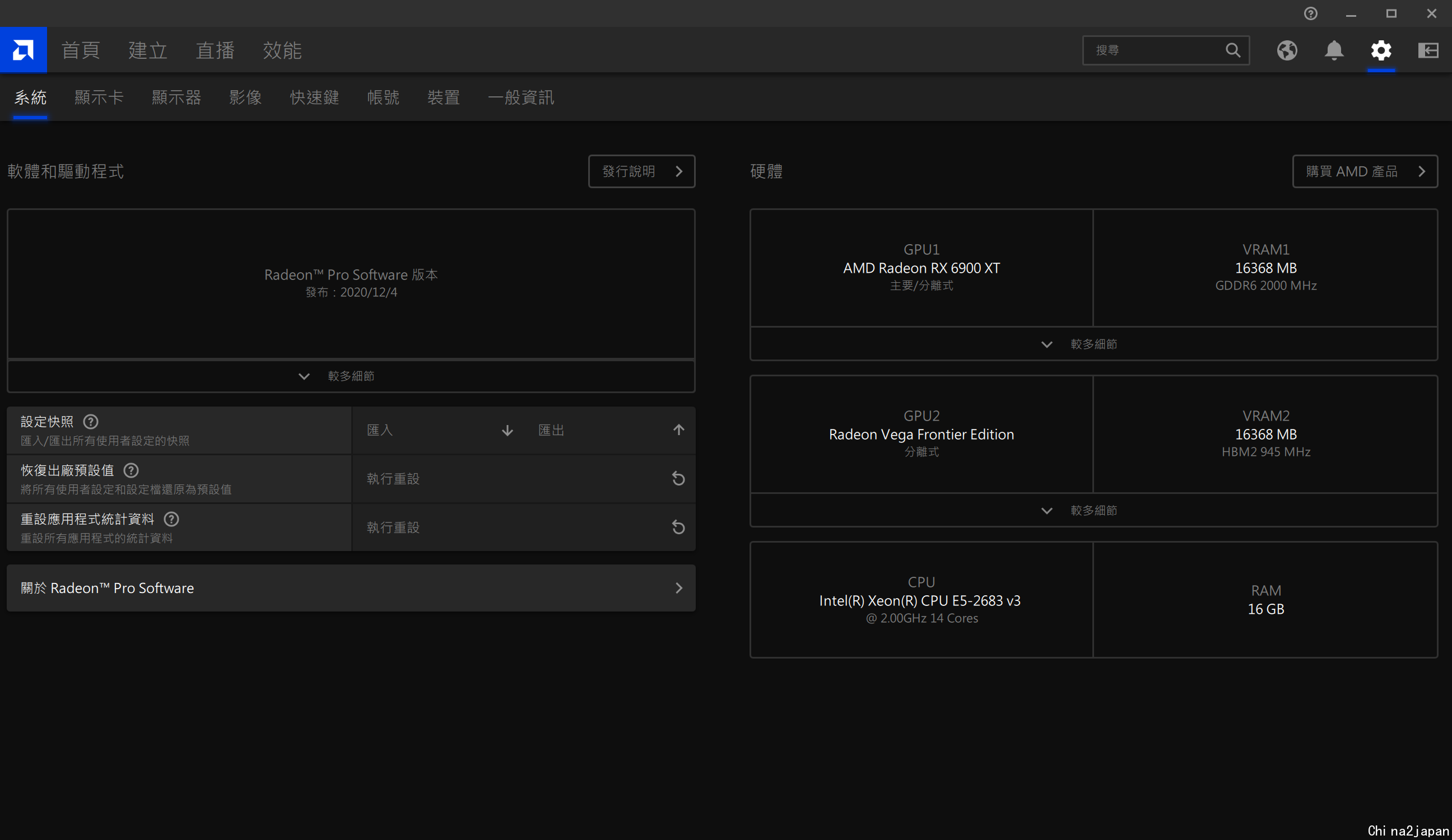Switch to the 裝置 tab
The image size is (1452, 840).
444,97
